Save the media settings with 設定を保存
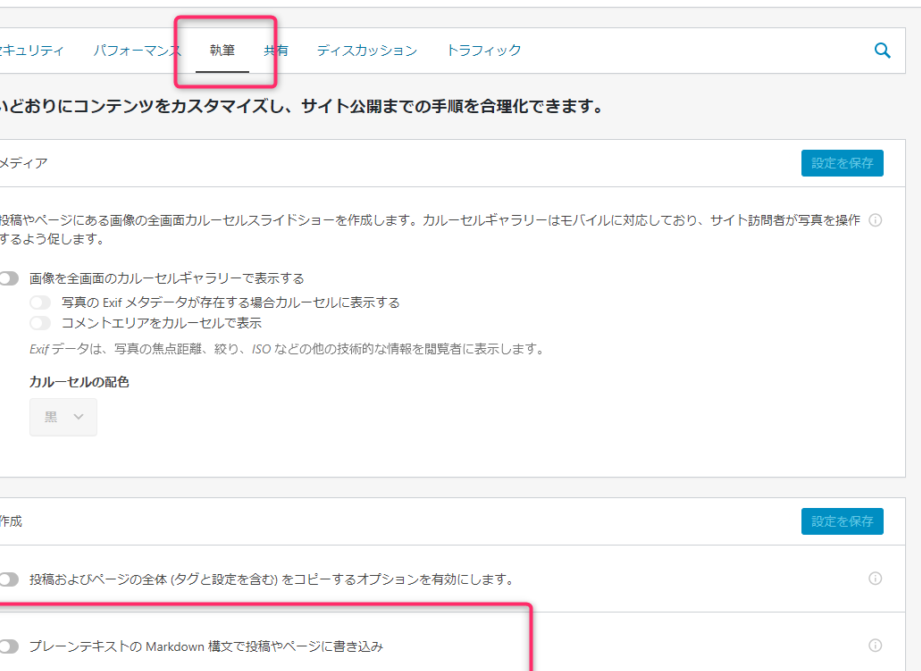This screenshot has width=921, height=671. click(x=842, y=162)
